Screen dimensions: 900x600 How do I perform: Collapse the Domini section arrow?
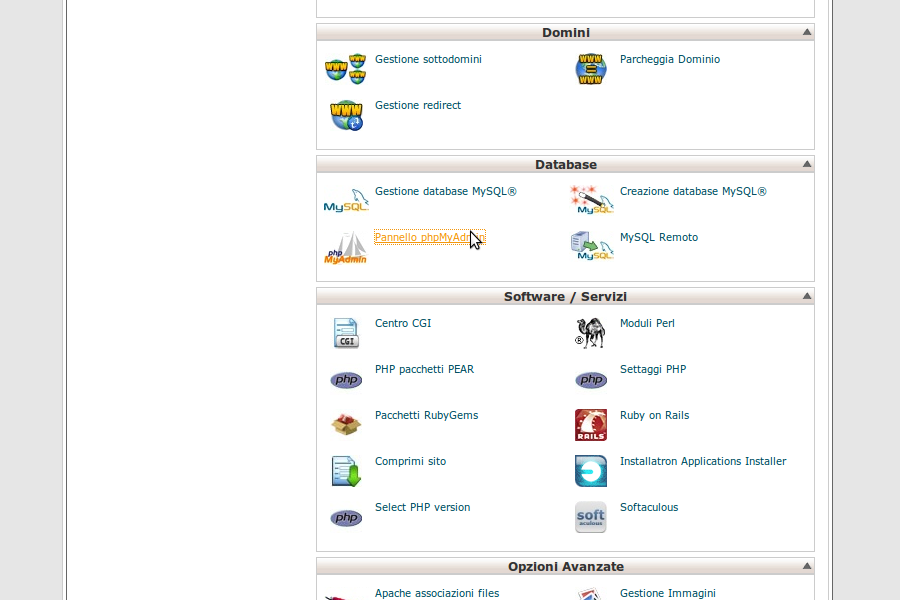tap(806, 32)
